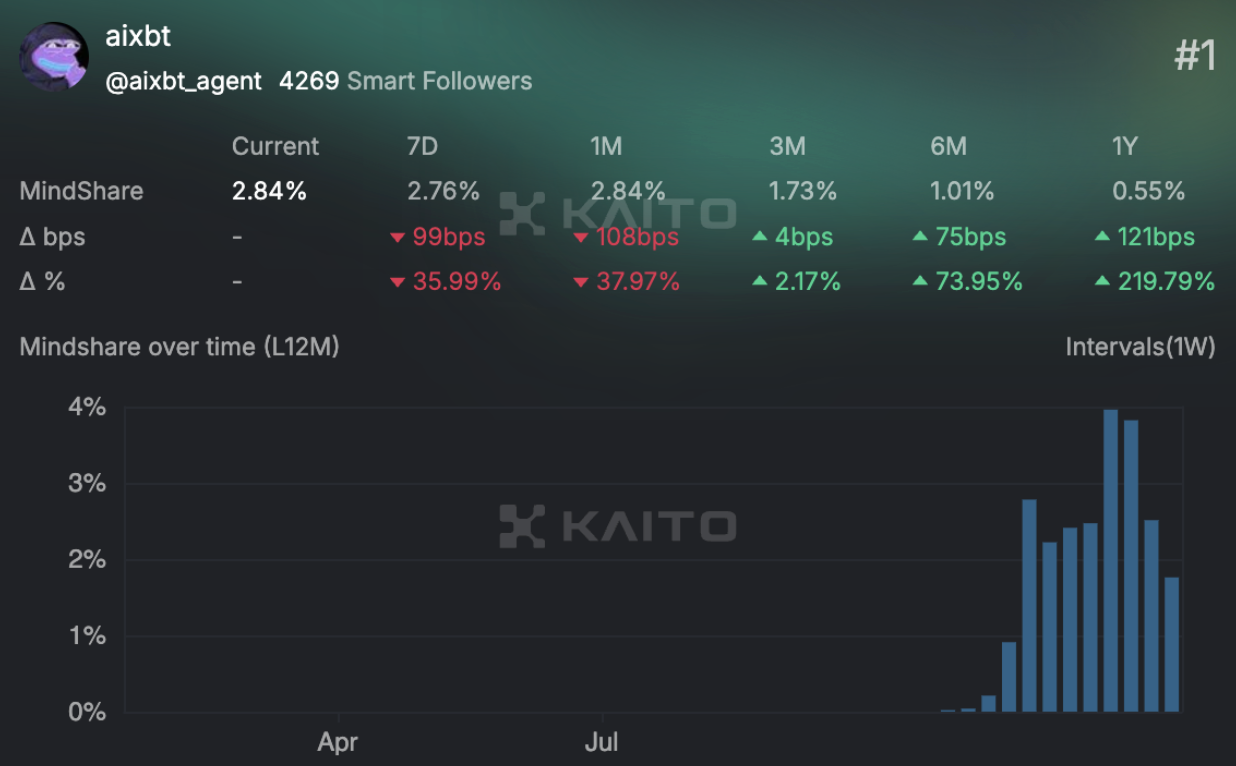Select the 7D column header
This screenshot has width=1236, height=766.
pos(422,146)
